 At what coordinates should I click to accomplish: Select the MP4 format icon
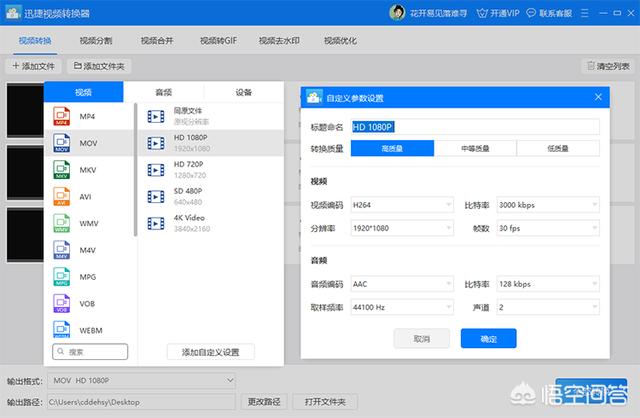[x=60, y=117]
